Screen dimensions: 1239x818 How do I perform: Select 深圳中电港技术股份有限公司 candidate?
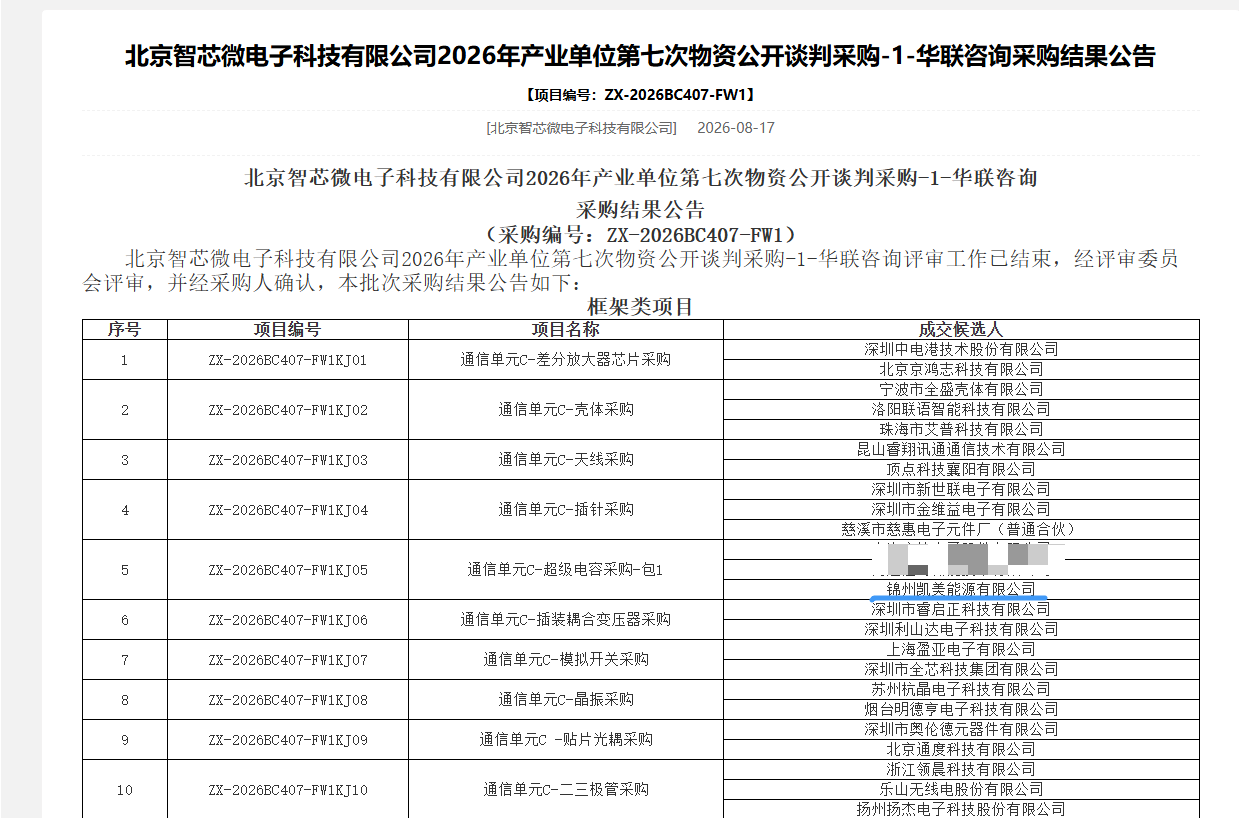click(961, 349)
